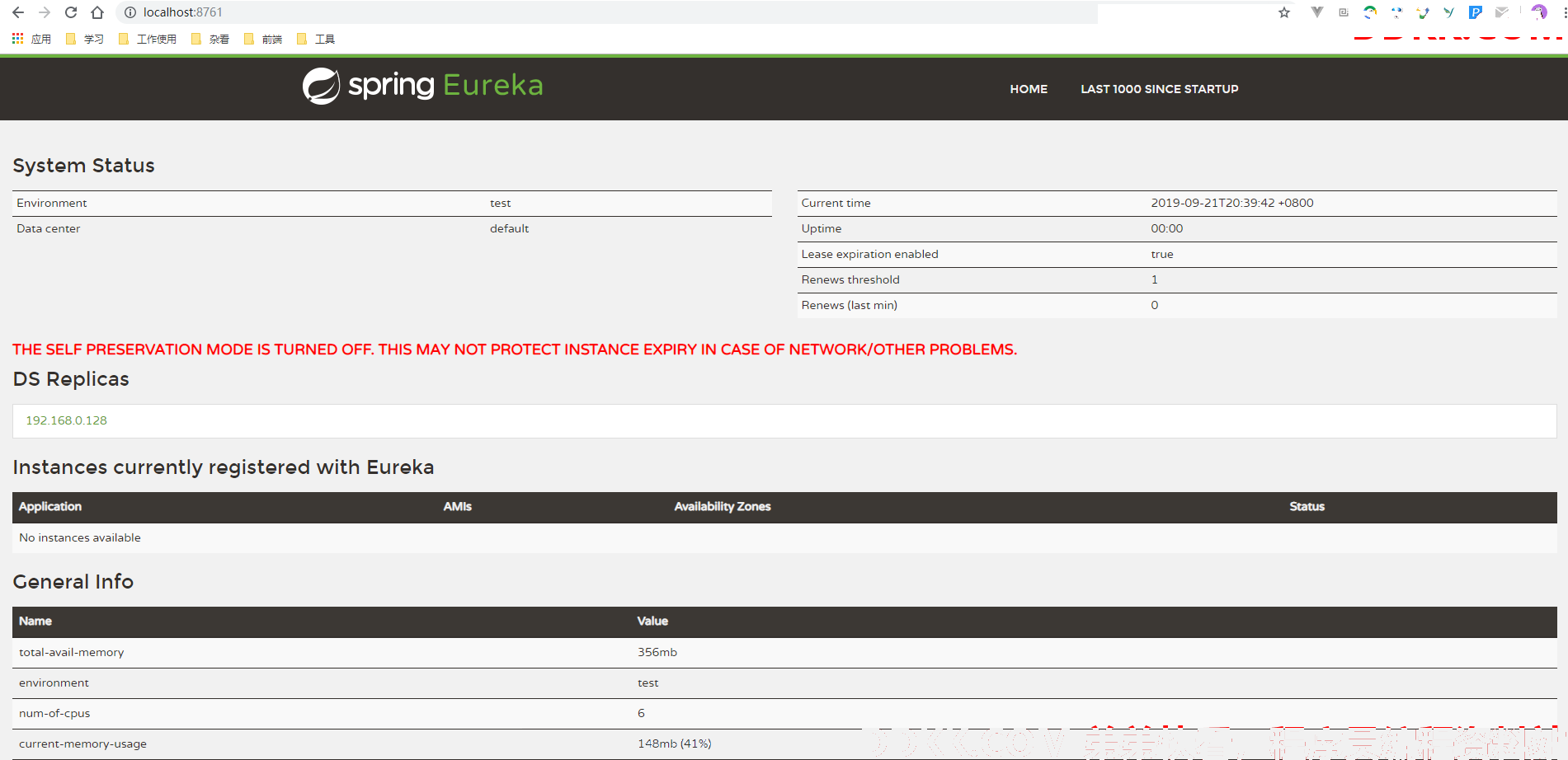Image resolution: width=1568 pixels, height=760 pixels.
Task: Click the General Info 'Value' column header
Action: pyautogui.click(x=652, y=621)
